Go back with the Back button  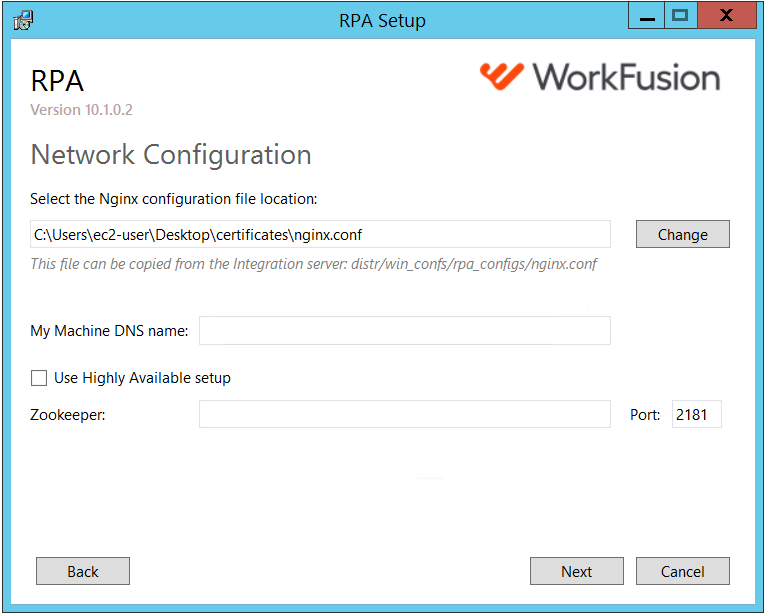83,571
